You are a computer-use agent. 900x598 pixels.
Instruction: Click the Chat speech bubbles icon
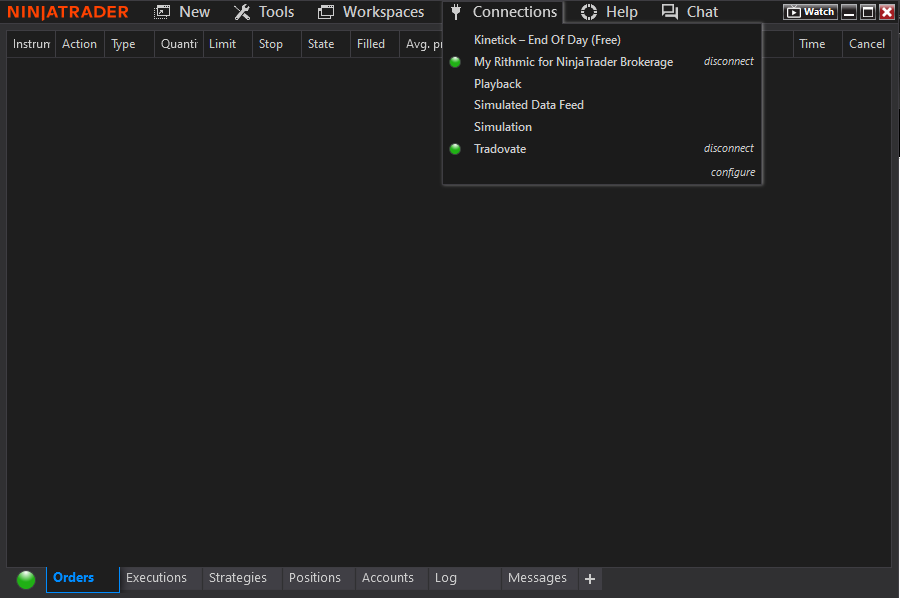[x=670, y=12]
